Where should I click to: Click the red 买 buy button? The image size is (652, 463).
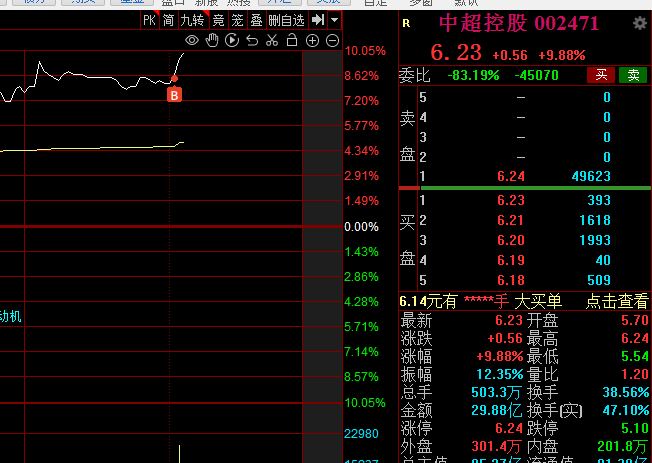601,75
